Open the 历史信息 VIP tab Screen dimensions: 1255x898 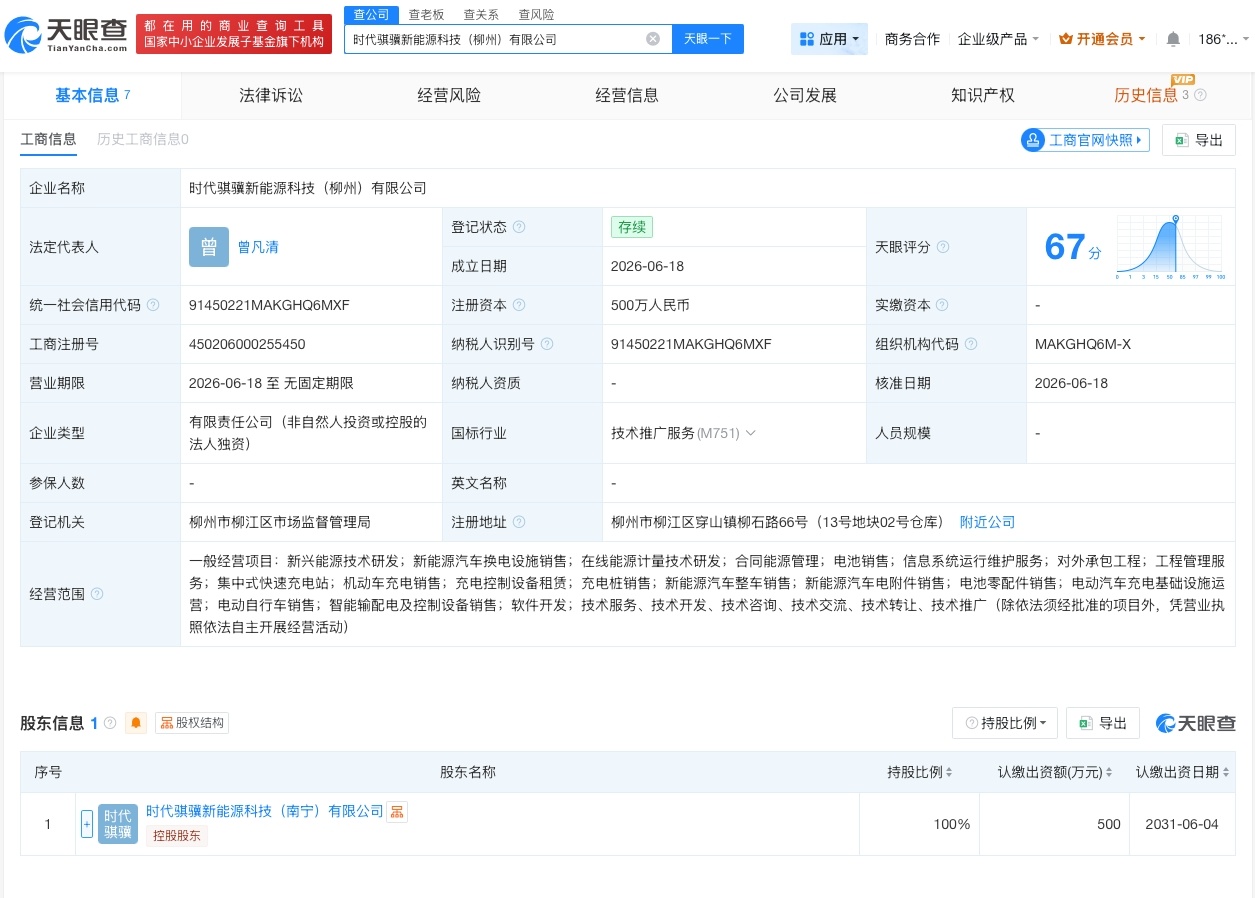pyautogui.click(x=1146, y=95)
